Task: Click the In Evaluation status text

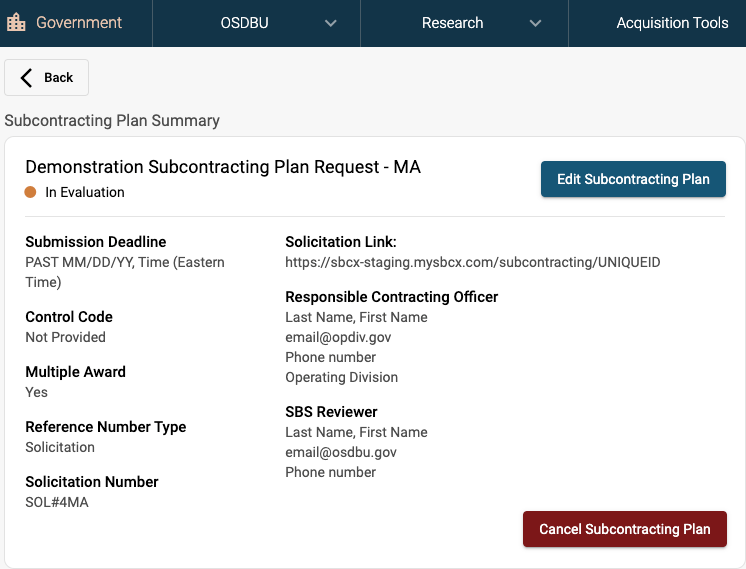Action: pyautogui.click(x=85, y=192)
